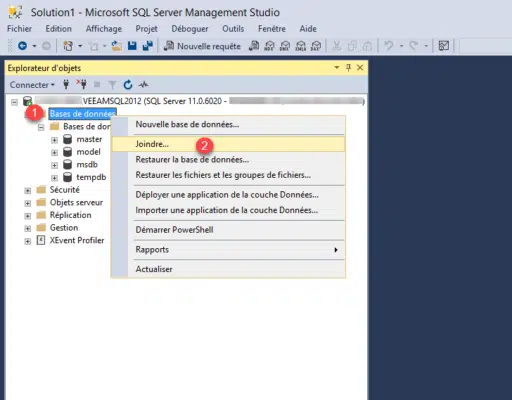This screenshot has height=400, width=512.
Task: Expand the master database node
Action: point(54,140)
